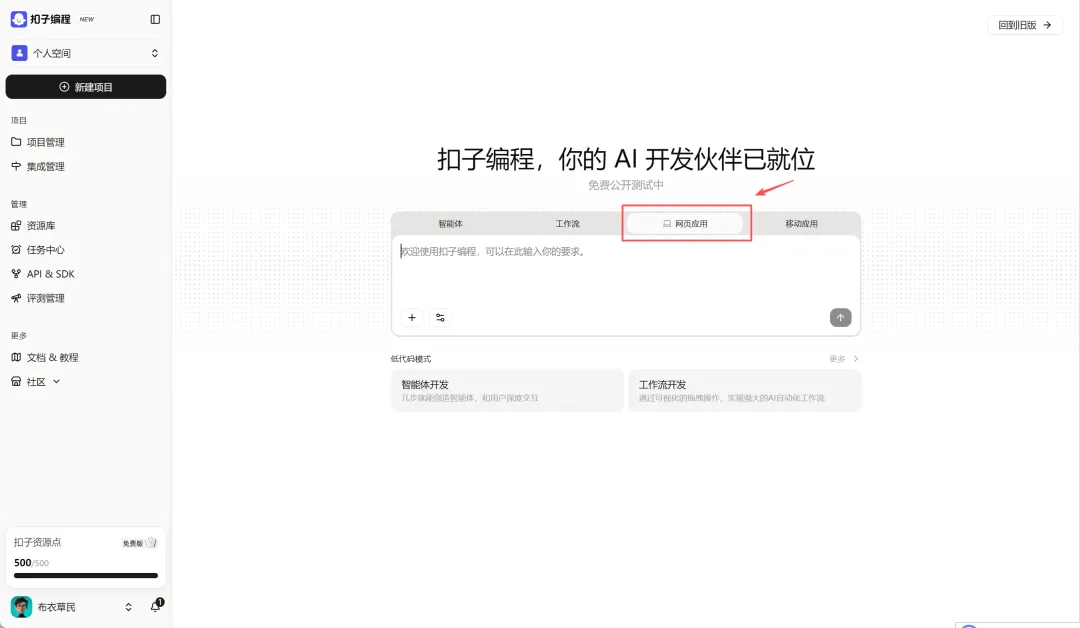Expand the 社区 menu chevron
The height and width of the screenshot is (628, 1080).
56,381
